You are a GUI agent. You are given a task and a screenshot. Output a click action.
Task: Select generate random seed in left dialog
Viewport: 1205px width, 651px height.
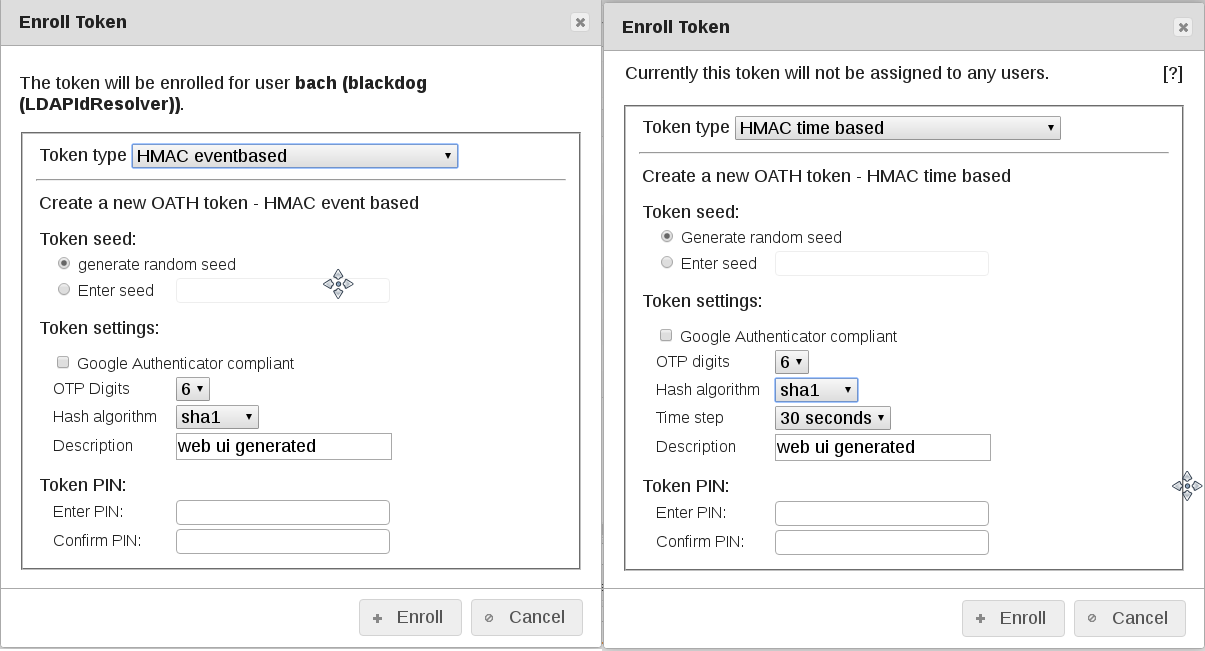pyautogui.click(x=64, y=263)
